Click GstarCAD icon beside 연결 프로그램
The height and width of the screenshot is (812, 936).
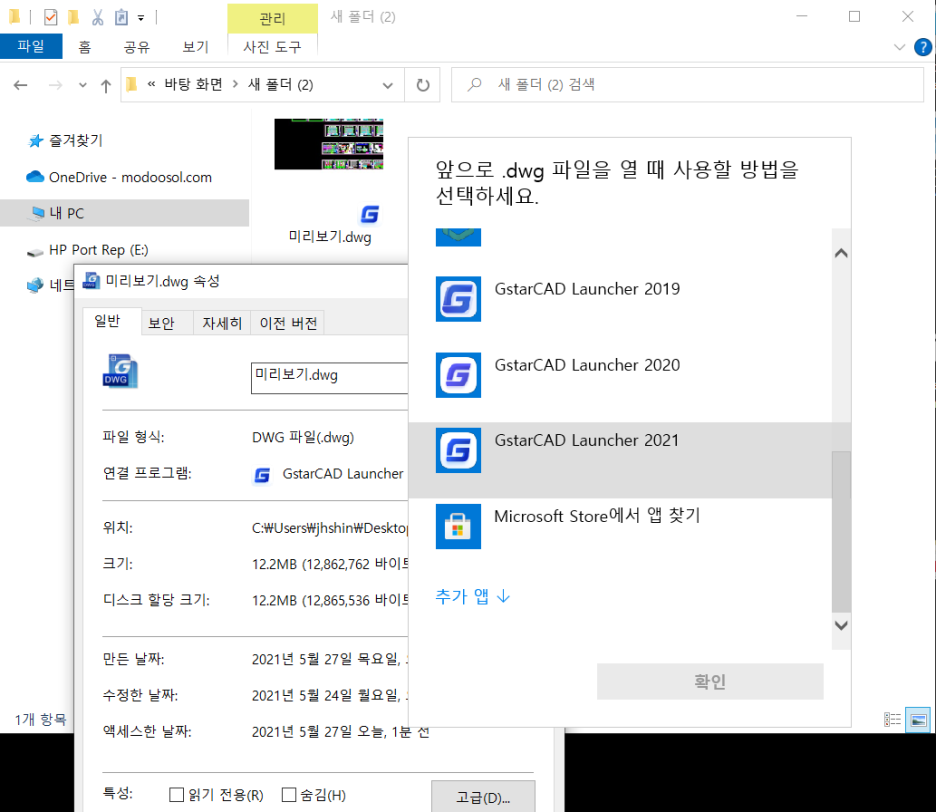(262, 475)
